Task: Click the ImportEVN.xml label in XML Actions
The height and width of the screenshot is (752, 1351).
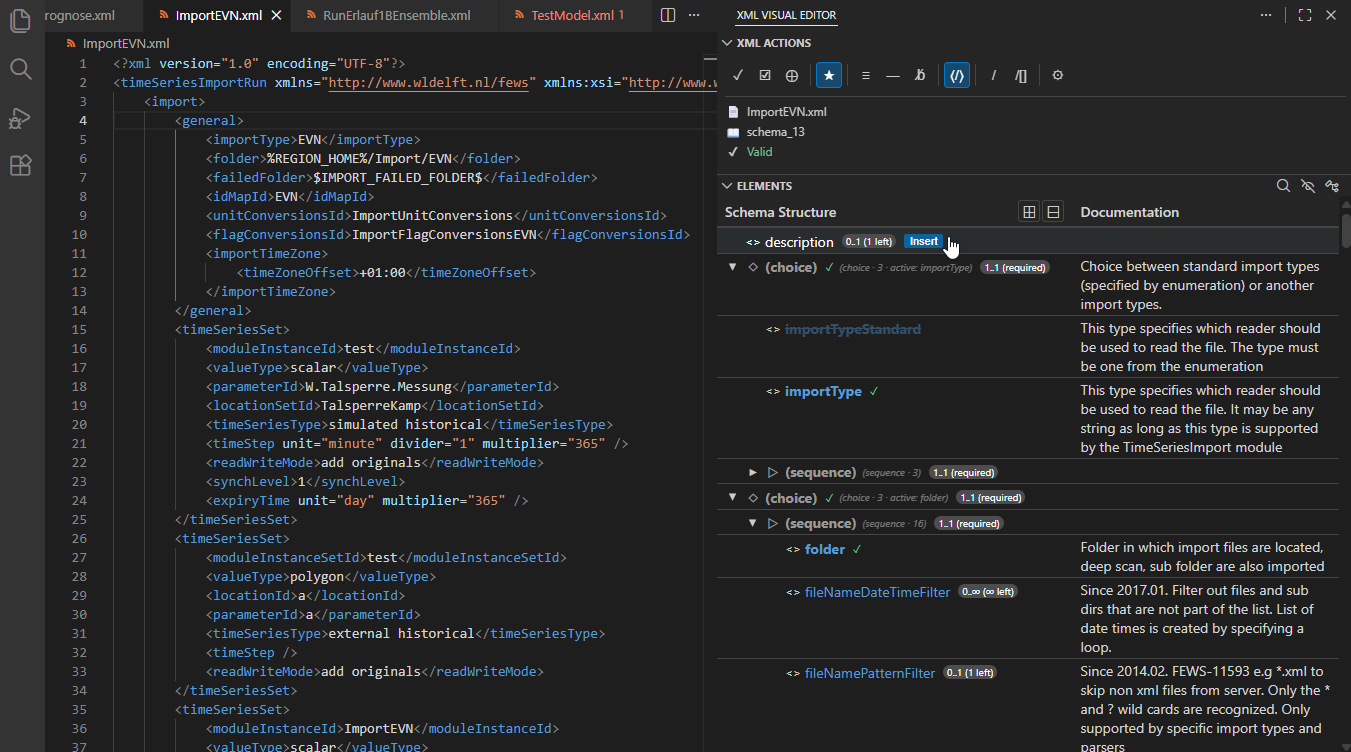Action: [x=786, y=112]
